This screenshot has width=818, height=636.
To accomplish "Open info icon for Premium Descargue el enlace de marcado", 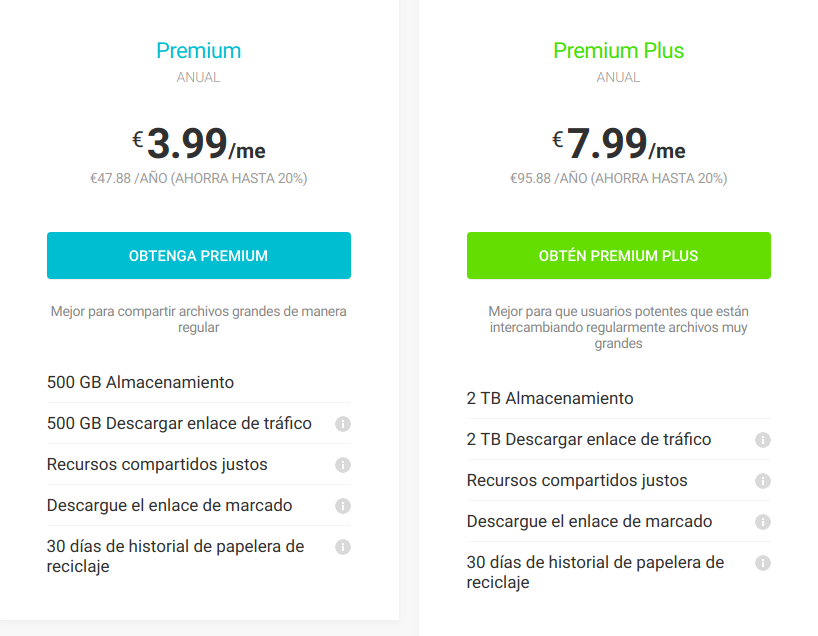I will tap(343, 506).
